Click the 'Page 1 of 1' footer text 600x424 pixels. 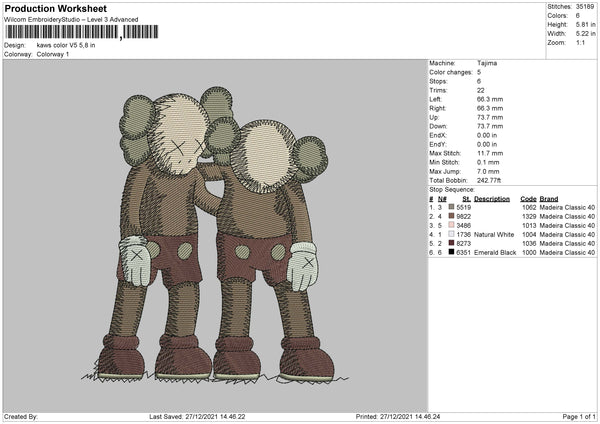[579, 417]
